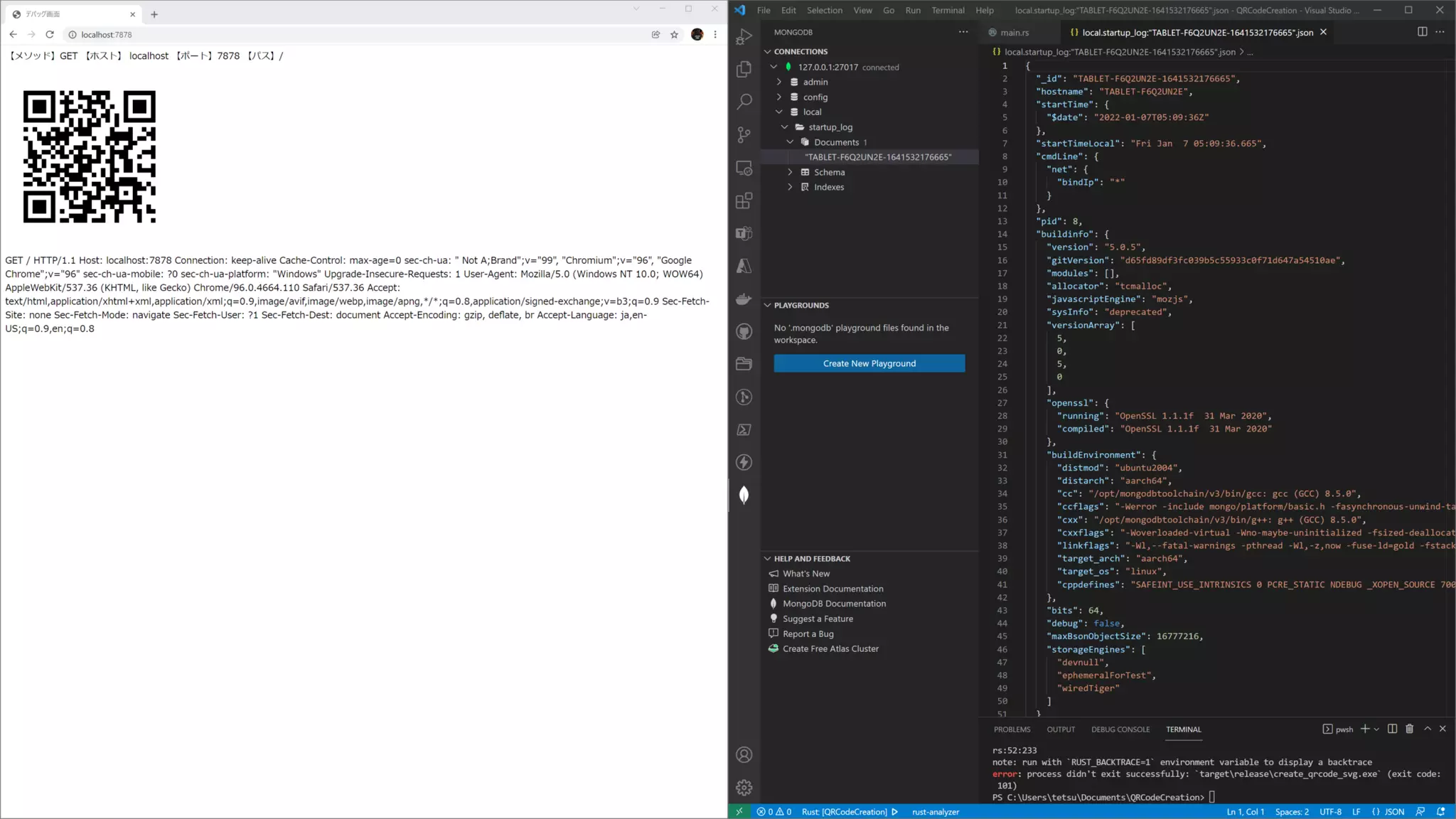Switch to the main.rs editor tab
Image resolution: width=1456 pixels, height=819 pixels.
[1014, 32]
